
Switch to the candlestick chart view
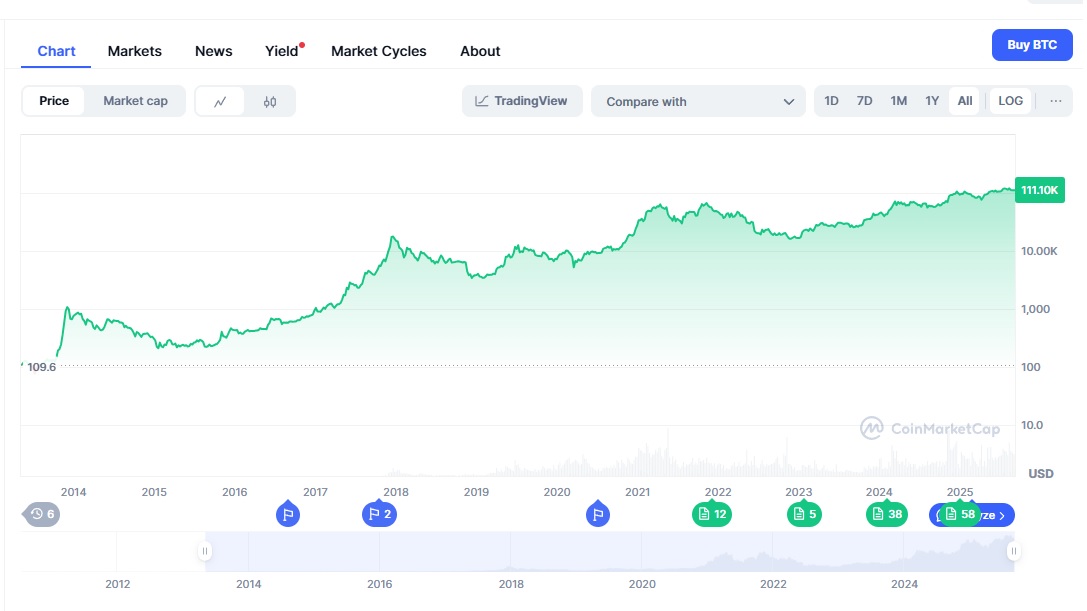click(x=270, y=101)
